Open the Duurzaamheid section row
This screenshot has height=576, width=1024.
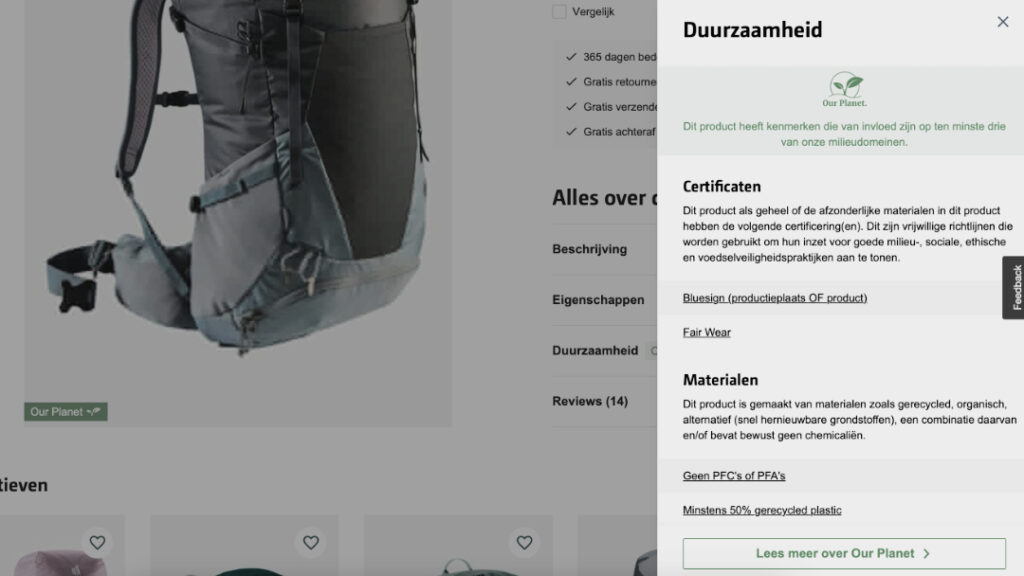595,351
